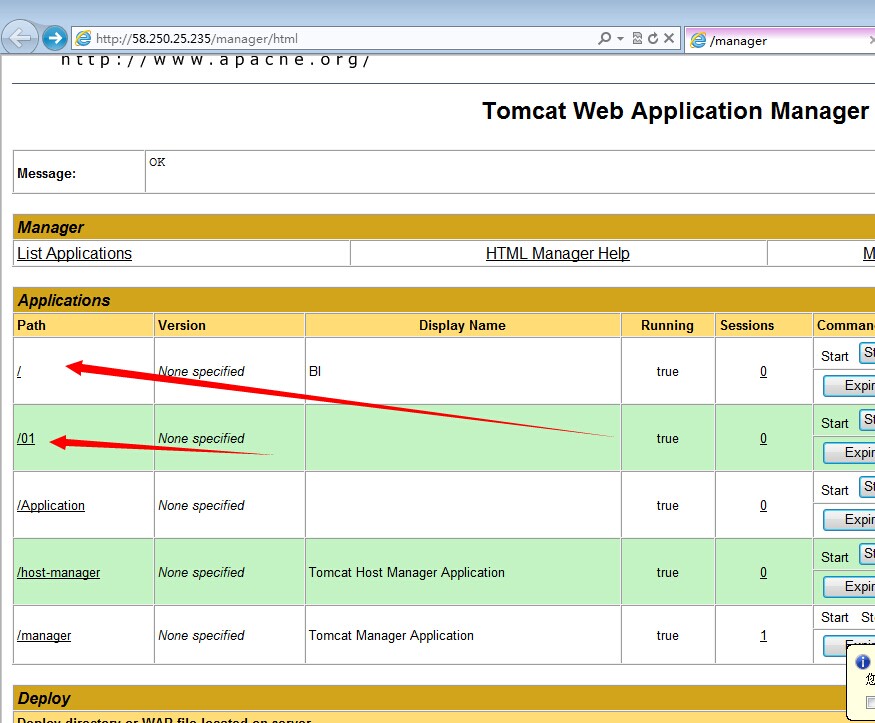
Task: Click the IE icon on /manager tab
Action: pos(698,40)
